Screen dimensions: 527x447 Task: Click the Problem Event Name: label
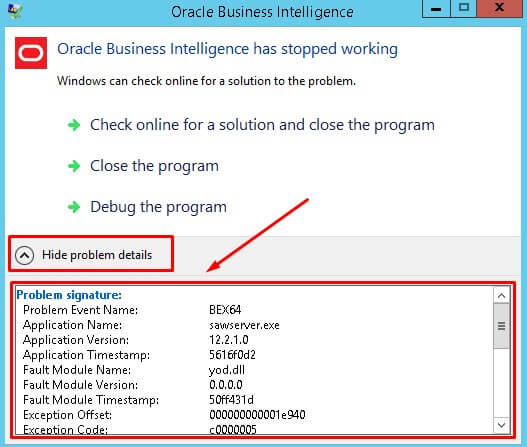81,310
